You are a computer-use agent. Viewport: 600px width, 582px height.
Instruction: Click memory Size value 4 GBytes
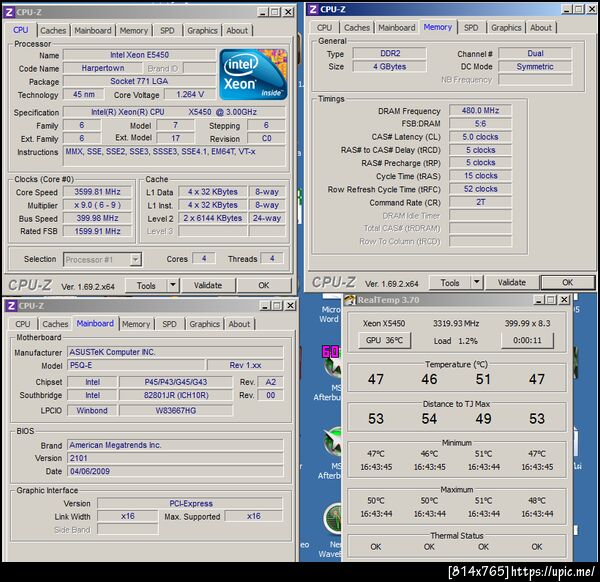[x=390, y=67]
